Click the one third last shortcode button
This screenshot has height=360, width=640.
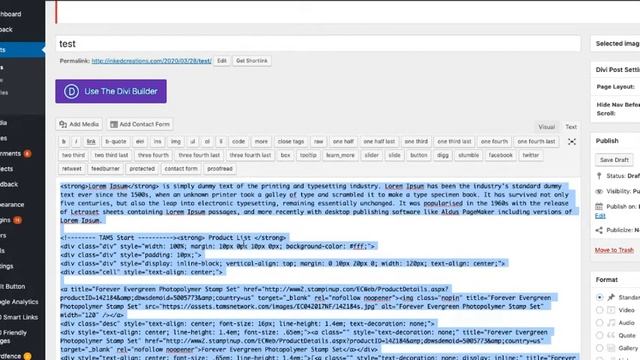pyautogui.click(x=454, y=142)
